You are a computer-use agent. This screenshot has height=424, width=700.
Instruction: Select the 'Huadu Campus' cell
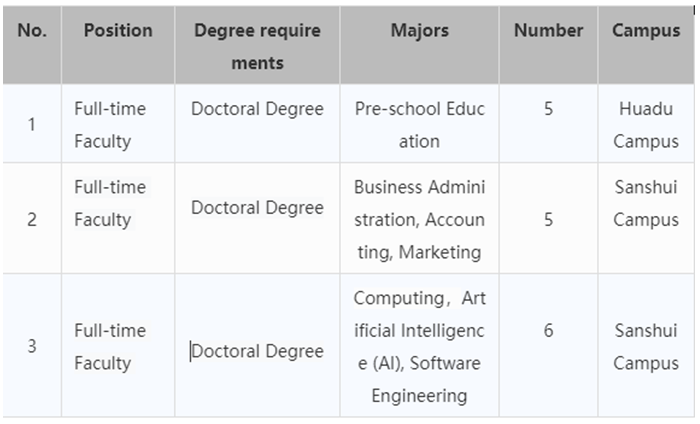click(x=646, y=124)
